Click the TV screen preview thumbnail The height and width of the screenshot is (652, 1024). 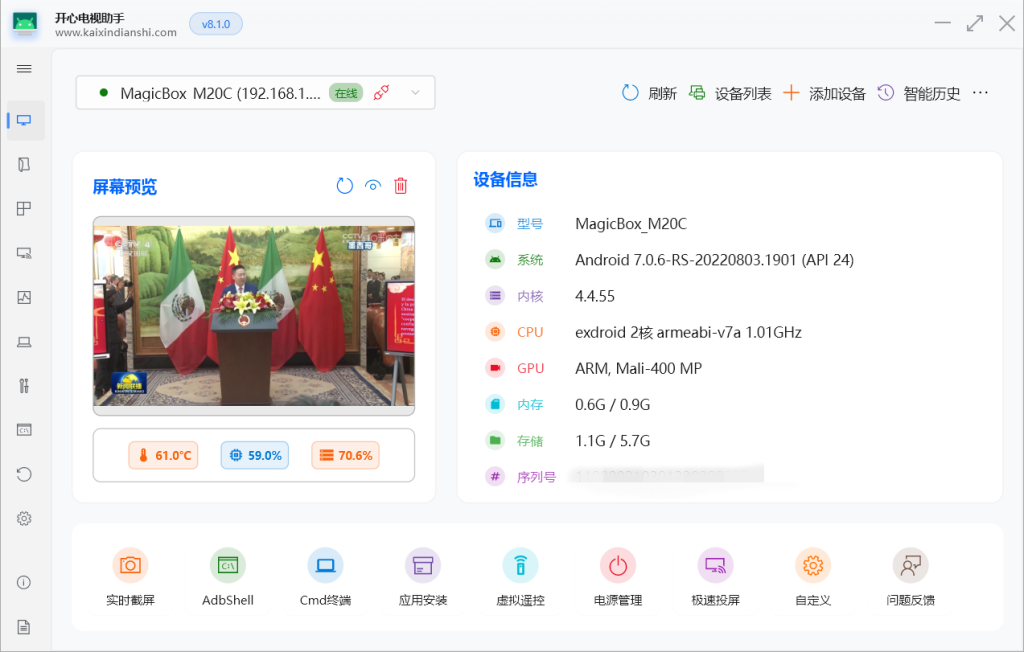(x=254, y=315)
